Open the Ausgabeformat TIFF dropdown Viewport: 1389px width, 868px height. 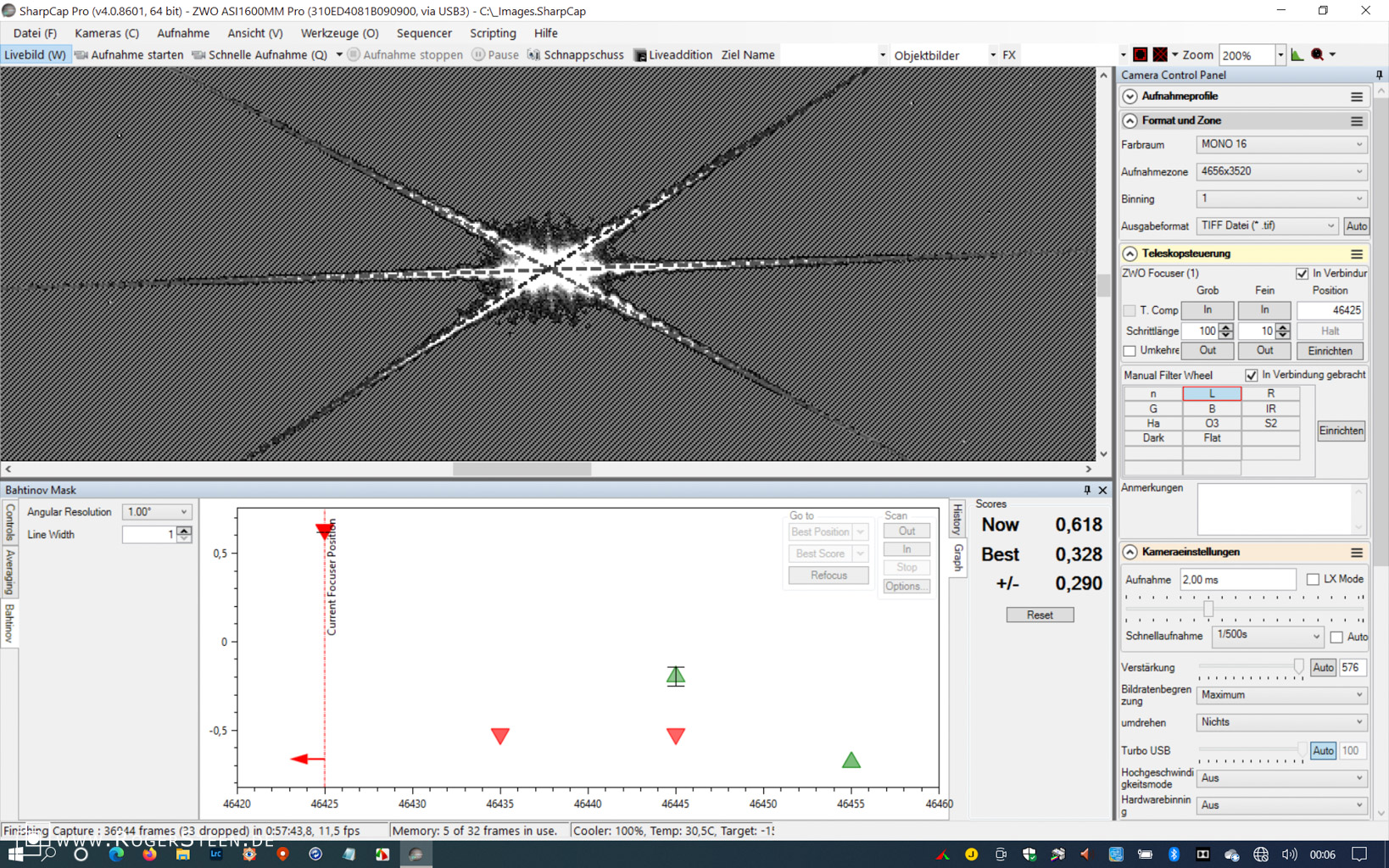(1267, 226)
